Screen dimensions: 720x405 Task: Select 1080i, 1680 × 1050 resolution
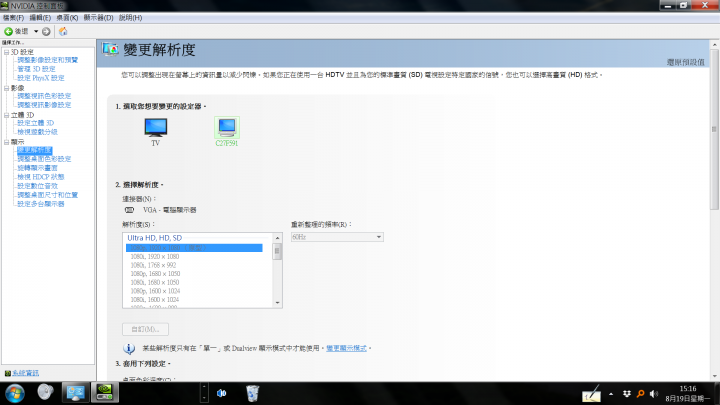click(x=155, y=282)
